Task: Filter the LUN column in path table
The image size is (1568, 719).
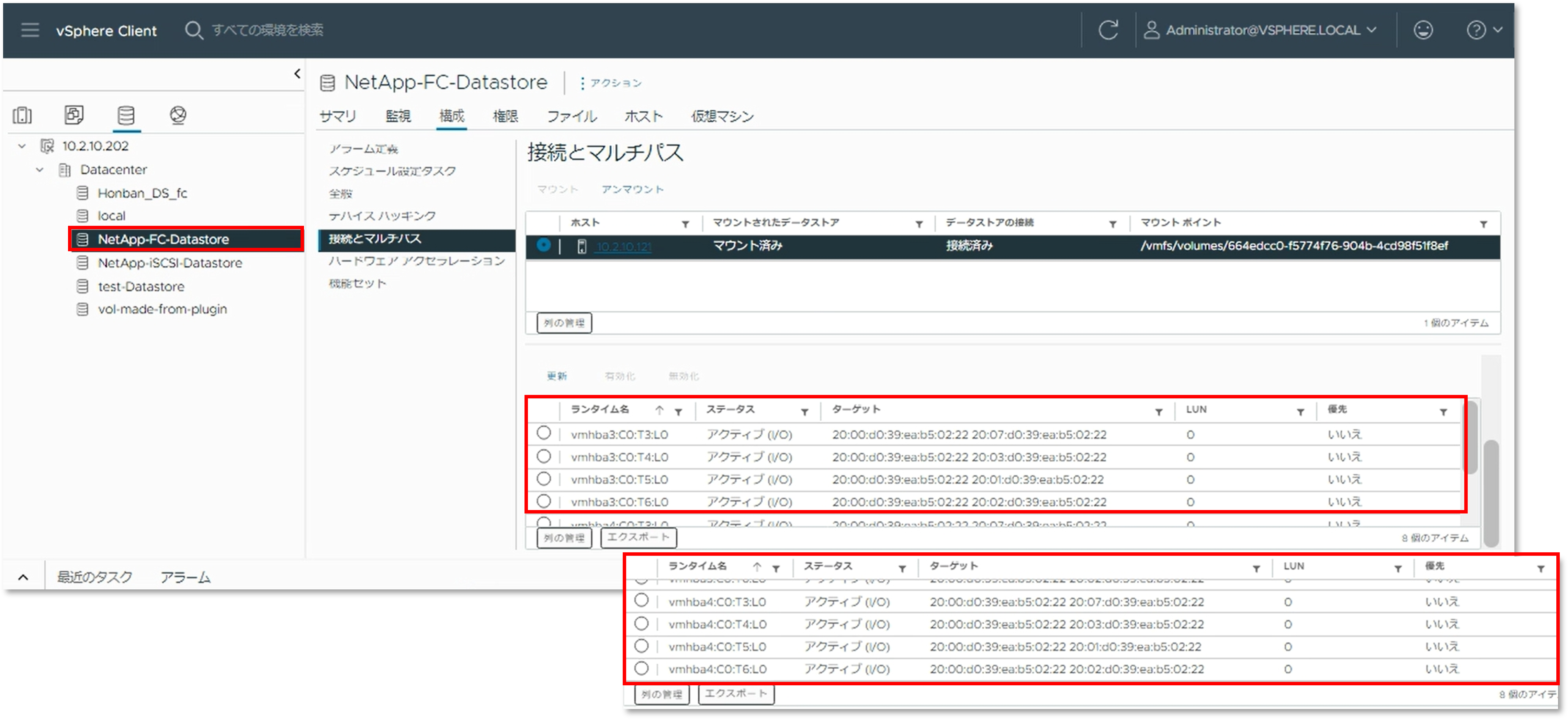Action: (x=1300, y=412)
